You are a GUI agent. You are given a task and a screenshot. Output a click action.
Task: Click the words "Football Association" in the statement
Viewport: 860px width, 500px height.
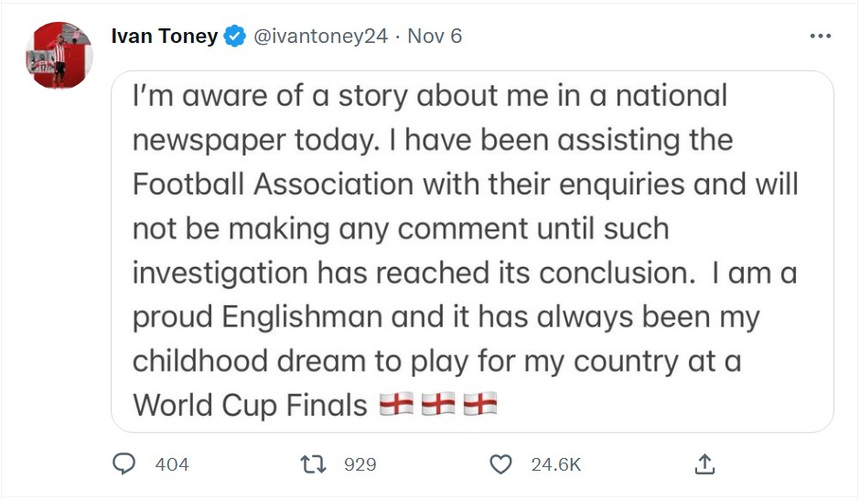(274, 184)
